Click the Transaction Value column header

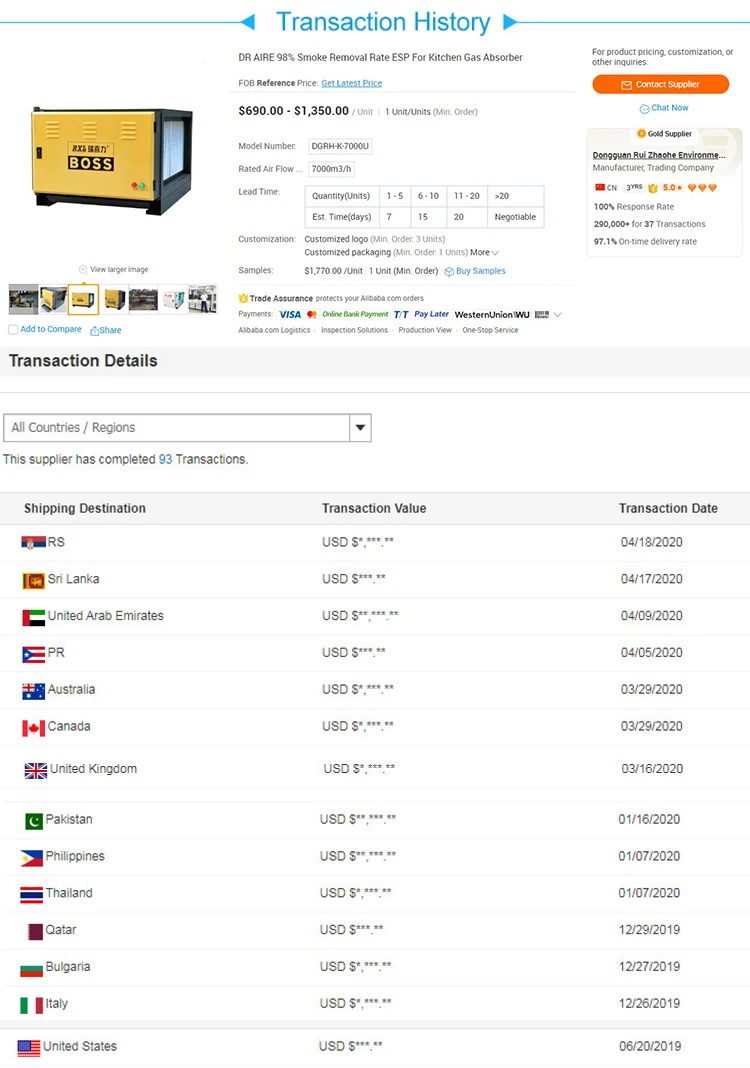point(374,508)
